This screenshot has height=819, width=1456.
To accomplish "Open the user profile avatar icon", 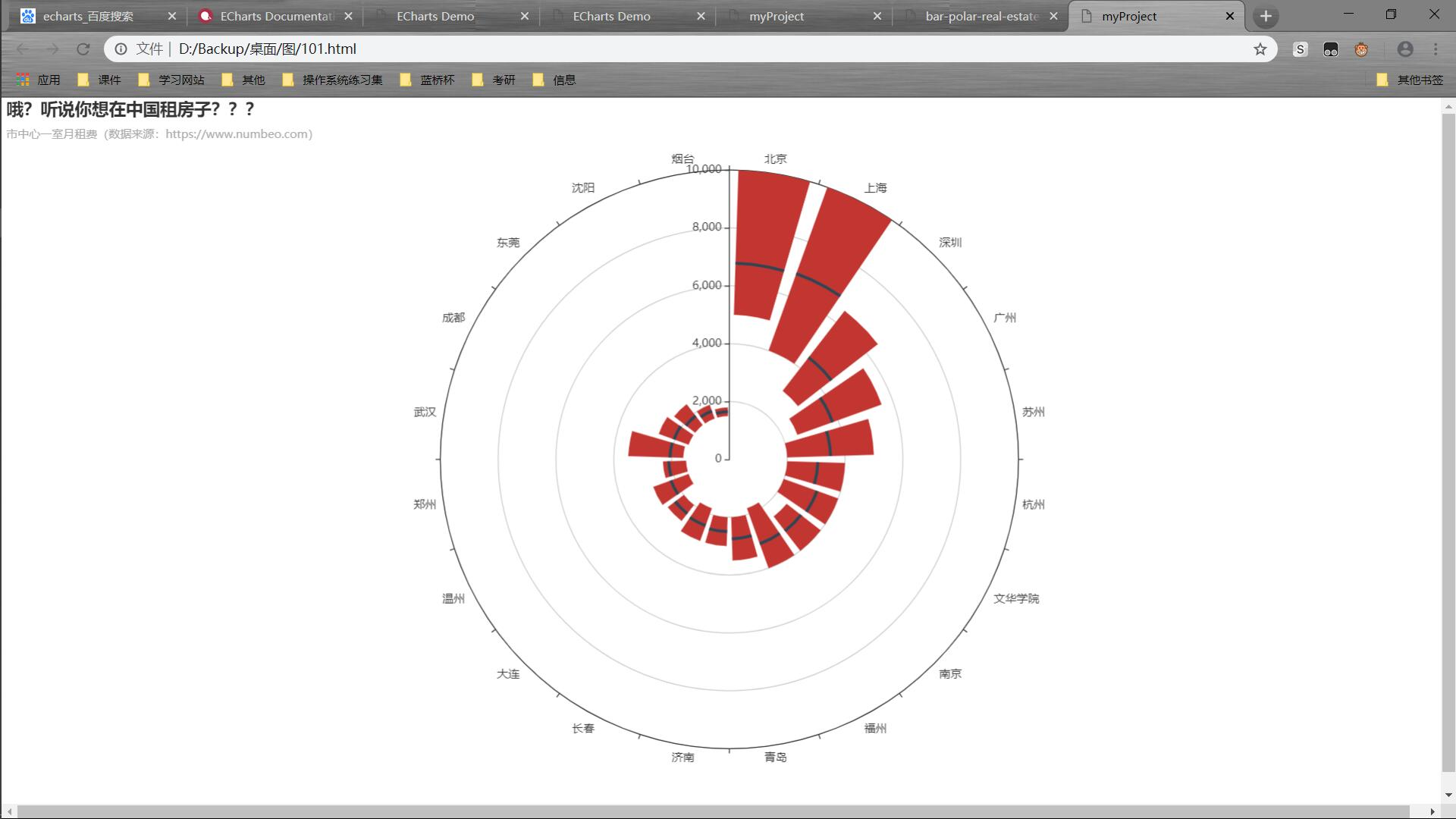I will click(1404, 49).
